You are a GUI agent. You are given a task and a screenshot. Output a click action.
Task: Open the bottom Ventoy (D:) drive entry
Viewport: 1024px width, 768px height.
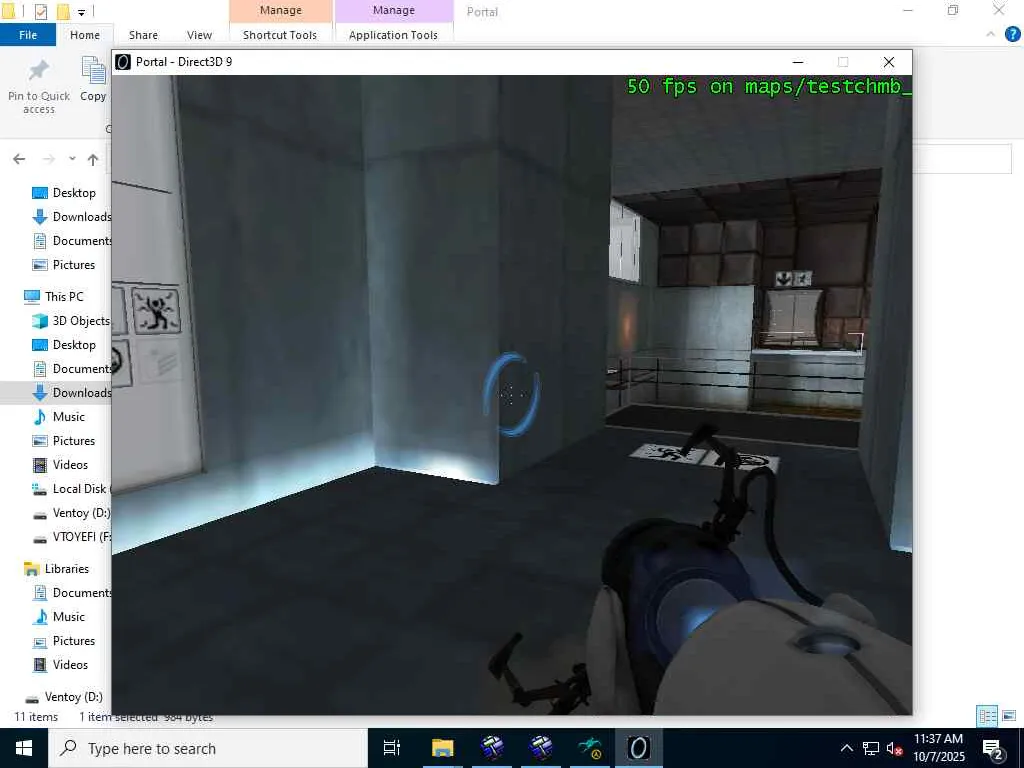[x=63, y=697]
